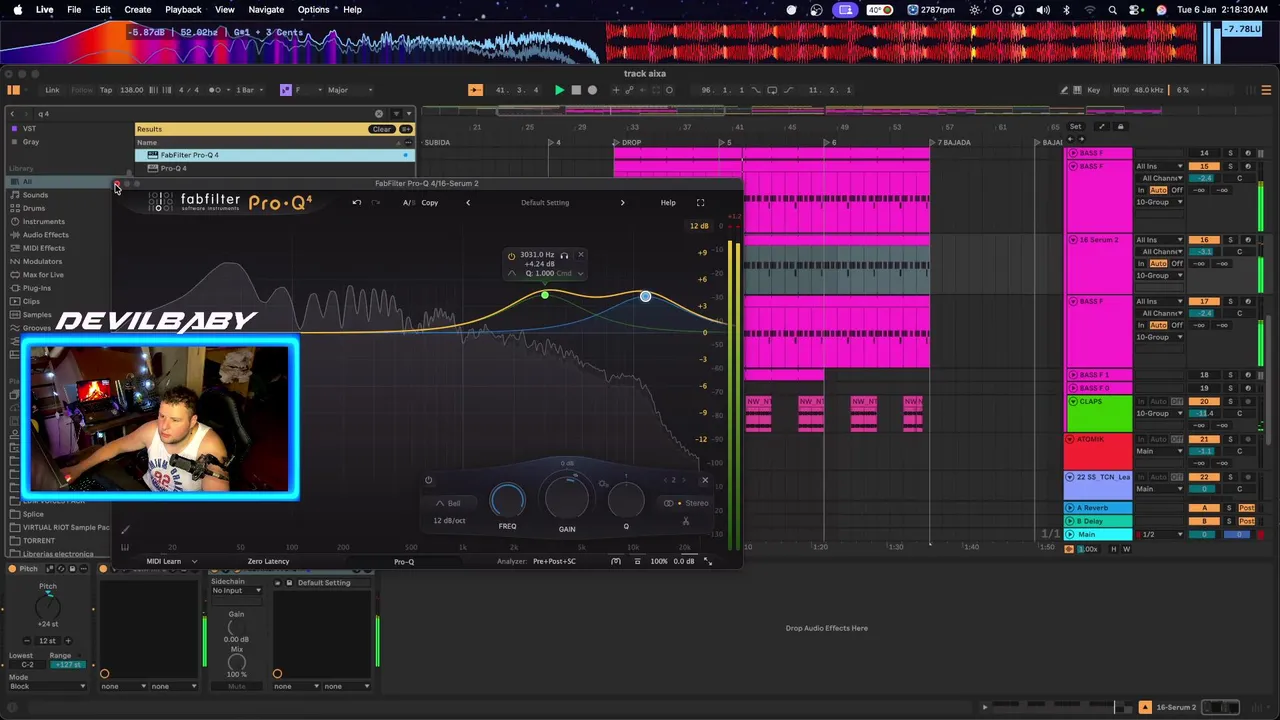Screen dimensions: 1280x720
Task: Click the Tap tempo button
Action: pos(105,90)
